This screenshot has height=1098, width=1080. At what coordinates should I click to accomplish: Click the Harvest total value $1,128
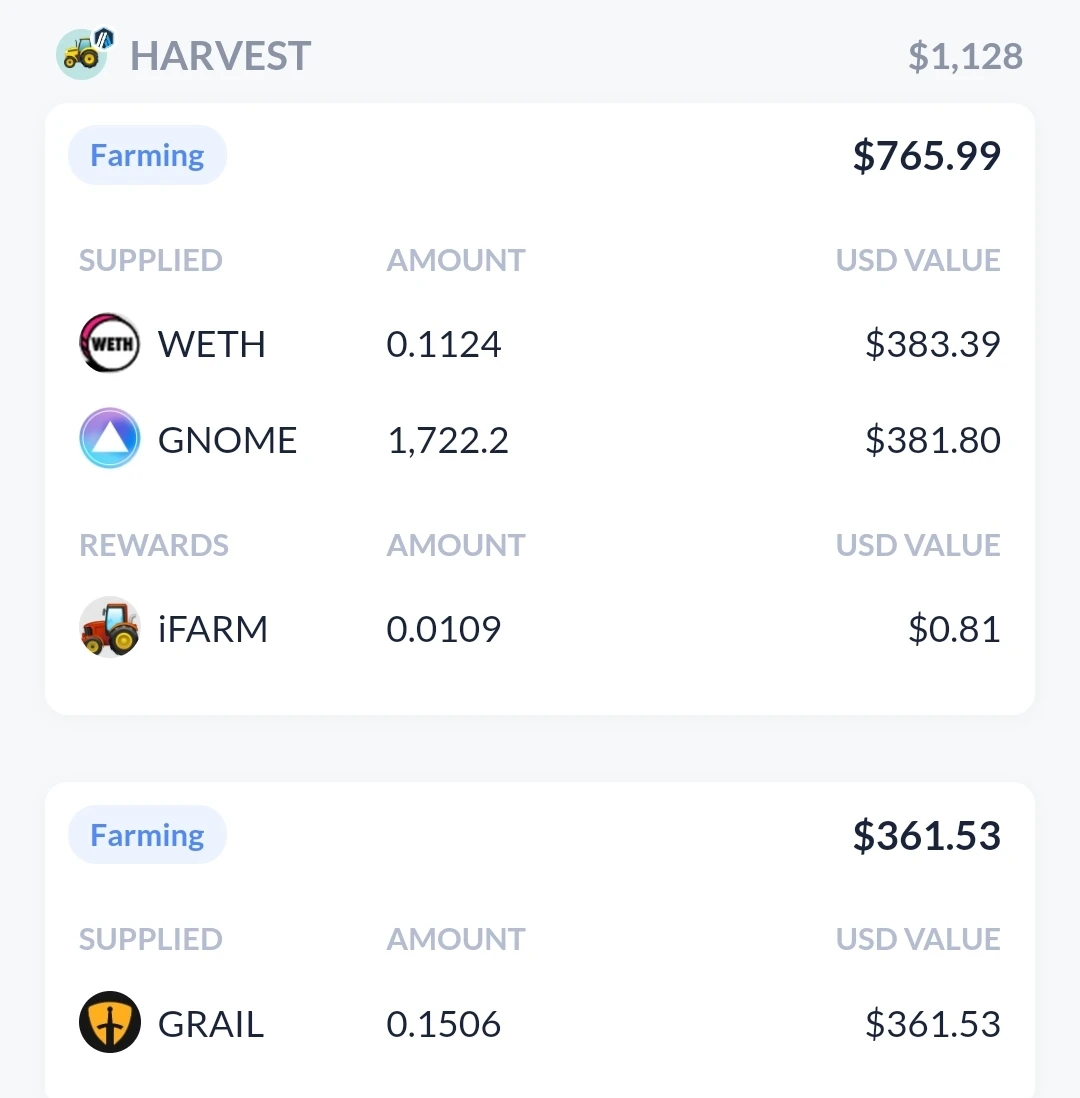[x=965, y=57]
